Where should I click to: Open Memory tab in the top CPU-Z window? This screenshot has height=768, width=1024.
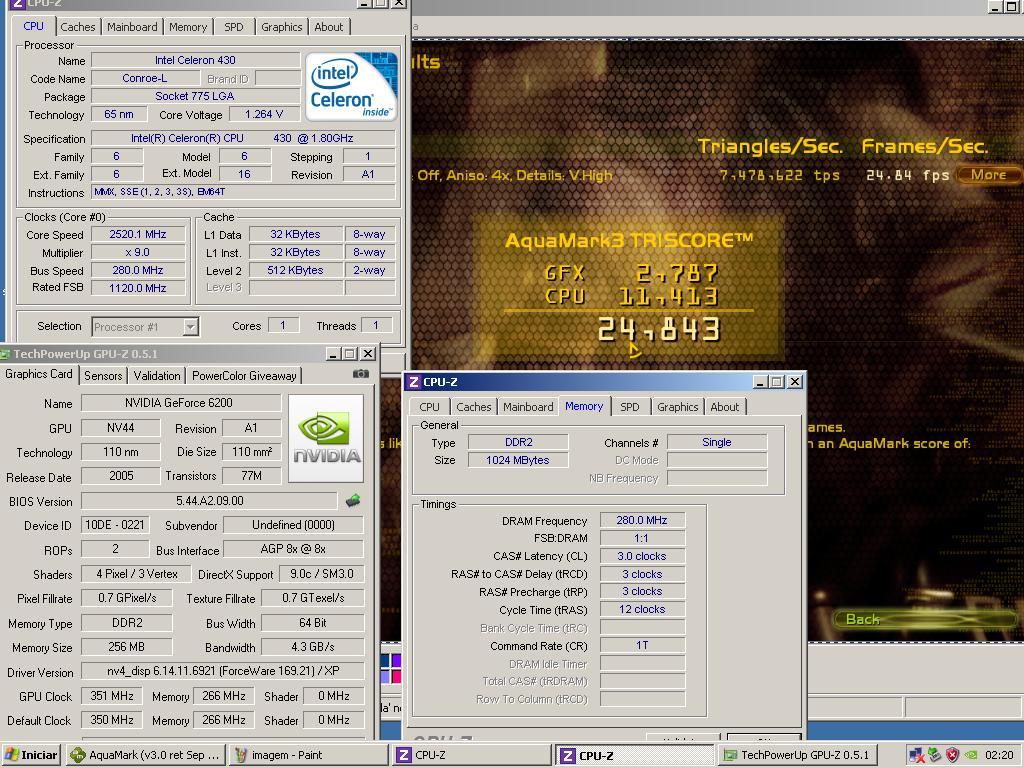pyautogui.click(x=187, y=27)
